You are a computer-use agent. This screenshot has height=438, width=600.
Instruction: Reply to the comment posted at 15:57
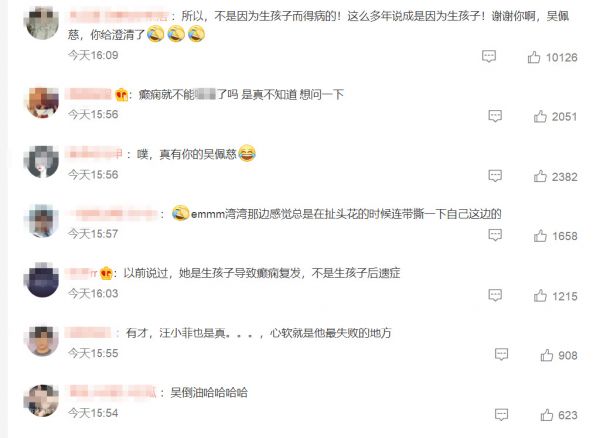pos(495,235)
